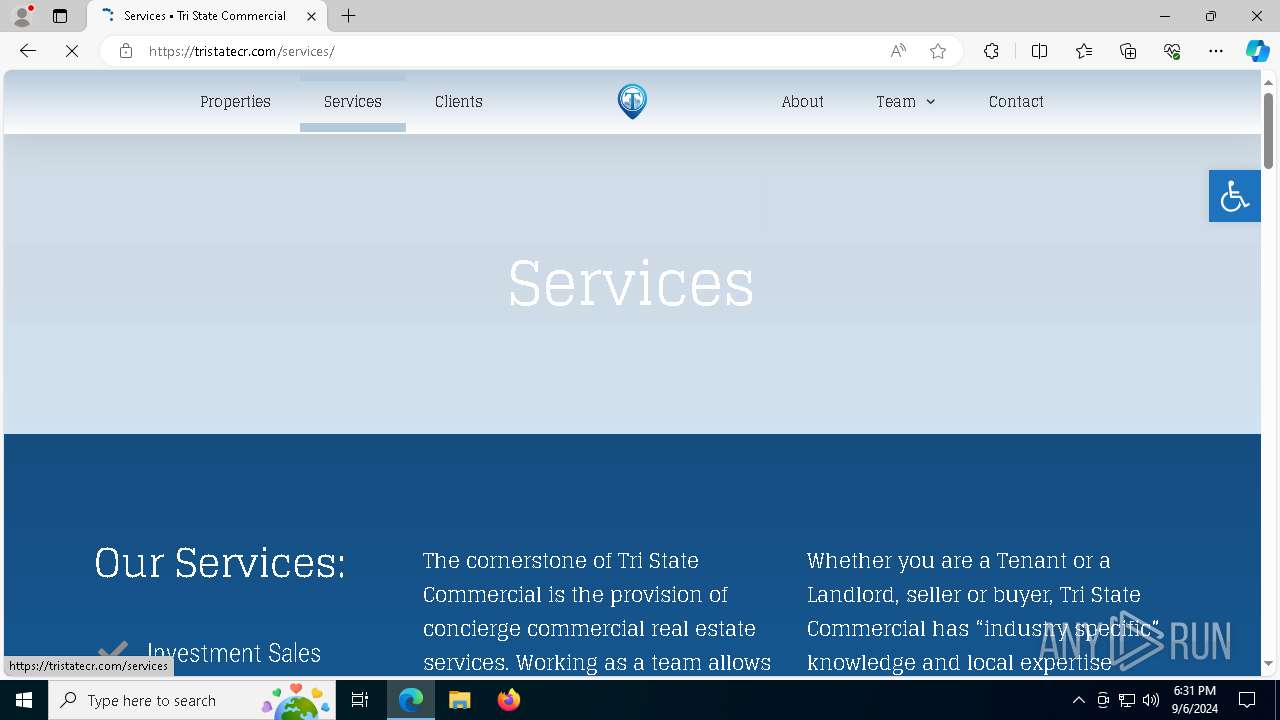Select the Services nav item
This screenshot has width=1280, height=720.
(x=353, y=101)
